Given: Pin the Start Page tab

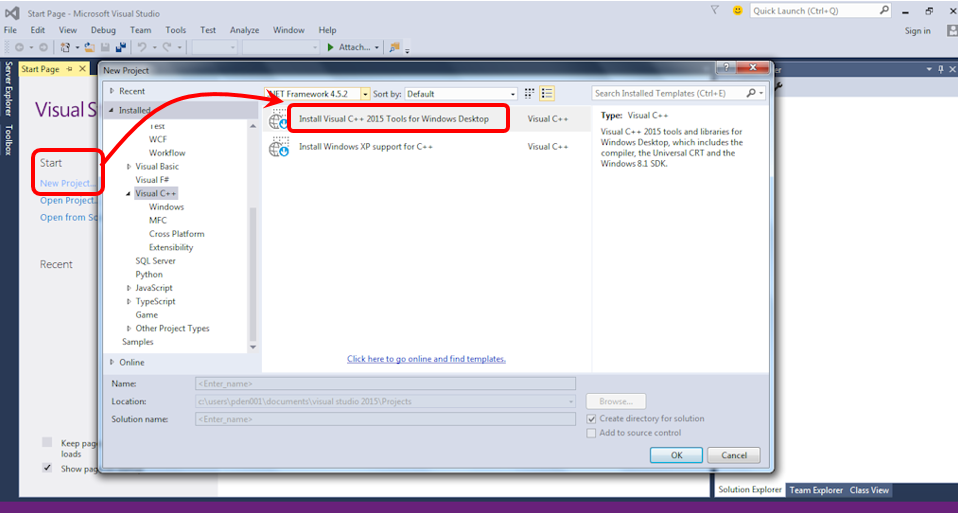Looking at the screenshot, I should point(69,69).
